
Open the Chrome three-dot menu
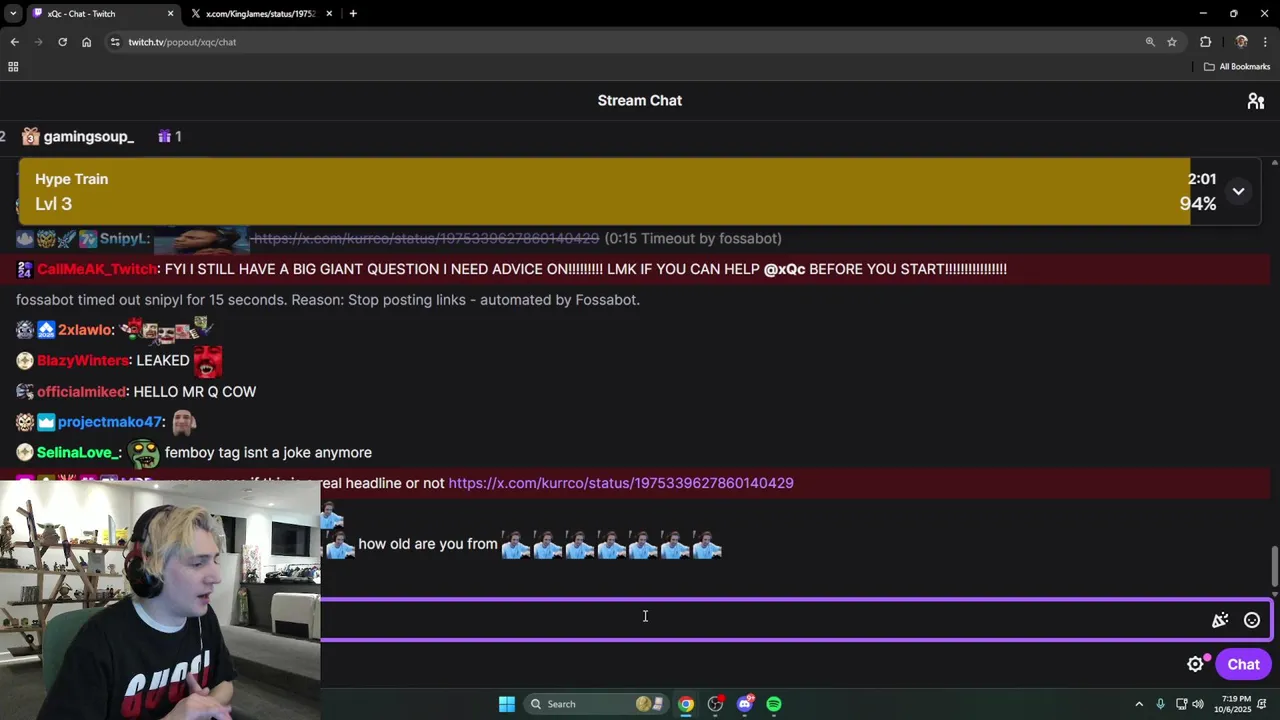[x=1266, y=42]
